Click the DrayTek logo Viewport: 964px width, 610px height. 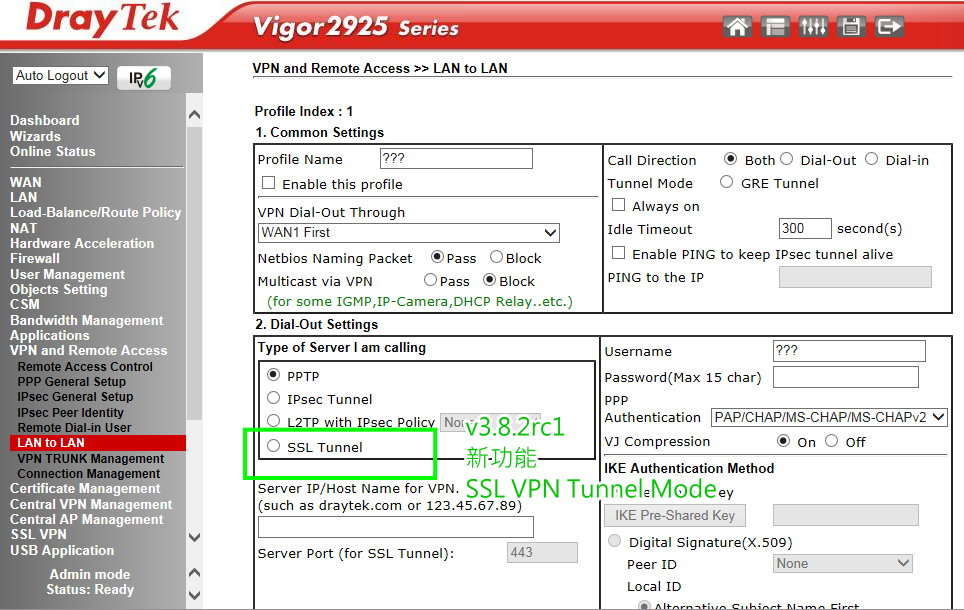pos(102,18)
